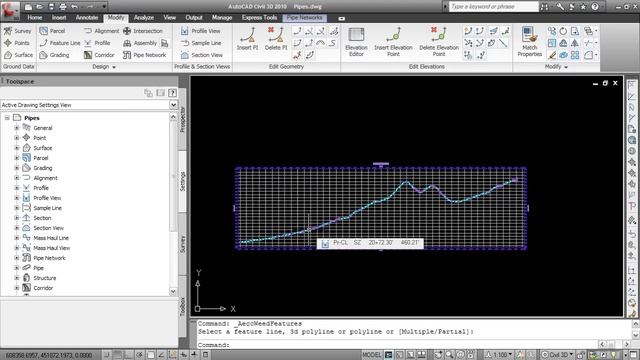The height and width of the screenshot is (360, 640).
Task: Select the Sample Line ribbon tool
Action: click(x=201, y=43)
